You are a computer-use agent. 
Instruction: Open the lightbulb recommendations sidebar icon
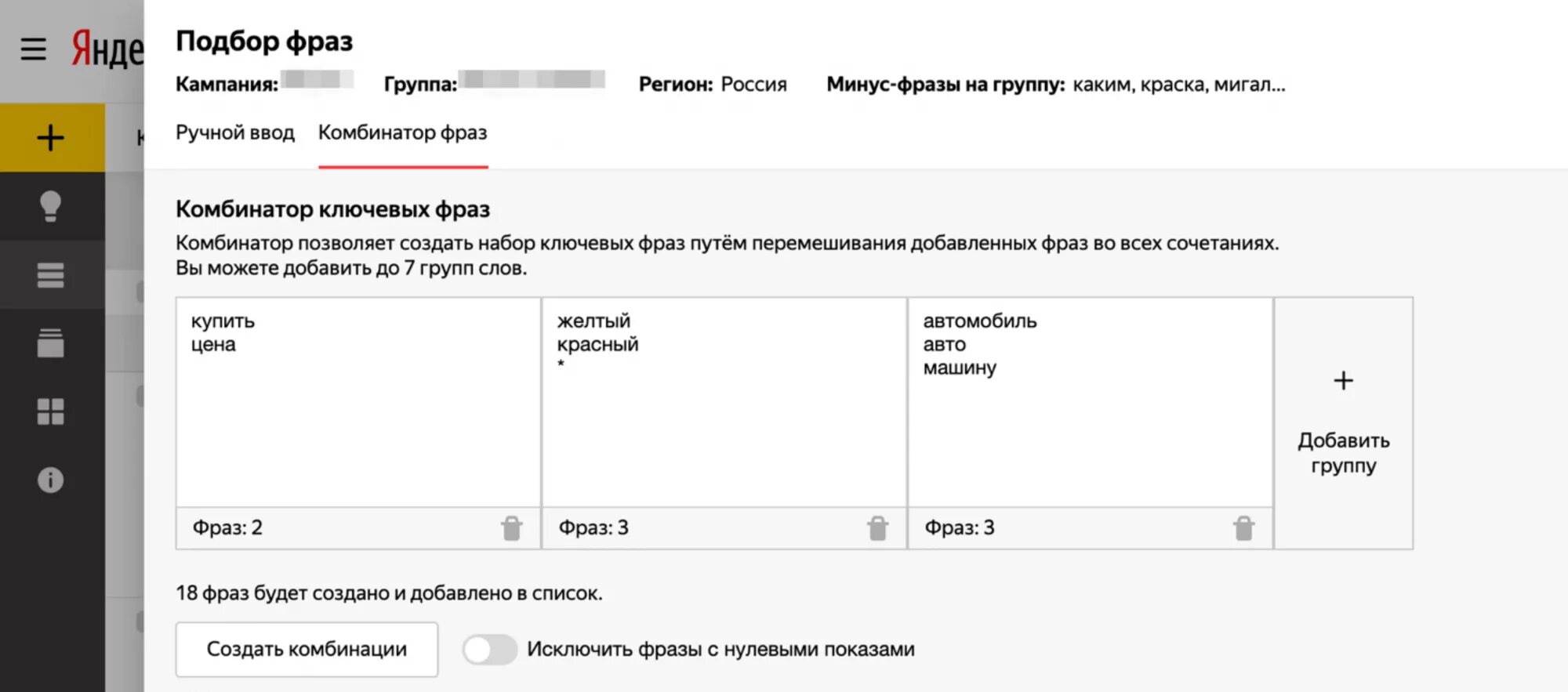pyautogui.click(x=51, y=206)
